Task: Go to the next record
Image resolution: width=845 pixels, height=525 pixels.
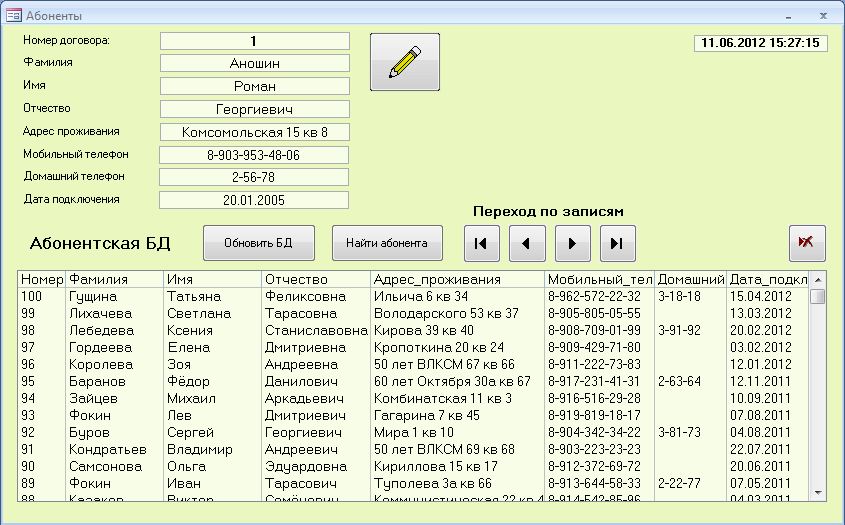Action: coord(573,243)
